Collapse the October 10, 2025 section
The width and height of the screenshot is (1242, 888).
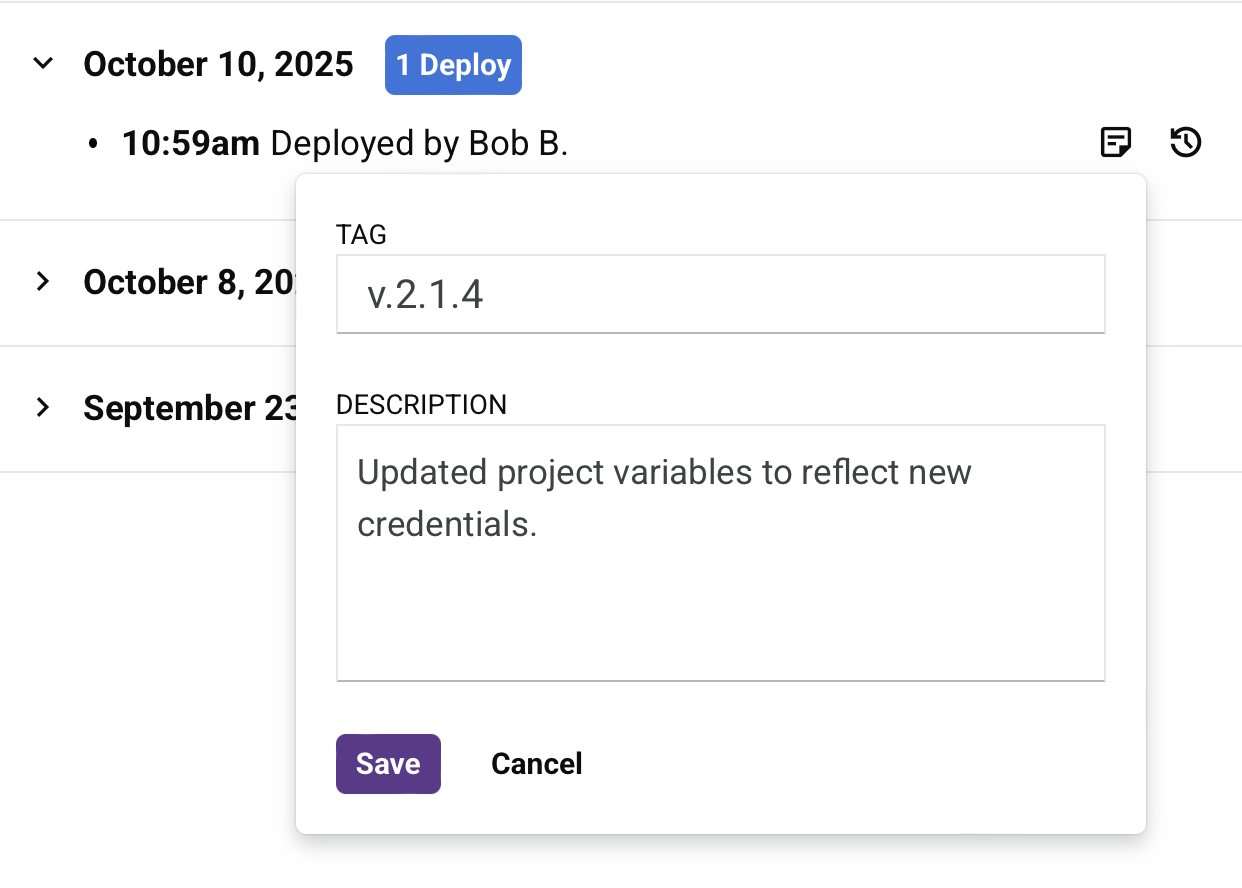tap(42, 63)
